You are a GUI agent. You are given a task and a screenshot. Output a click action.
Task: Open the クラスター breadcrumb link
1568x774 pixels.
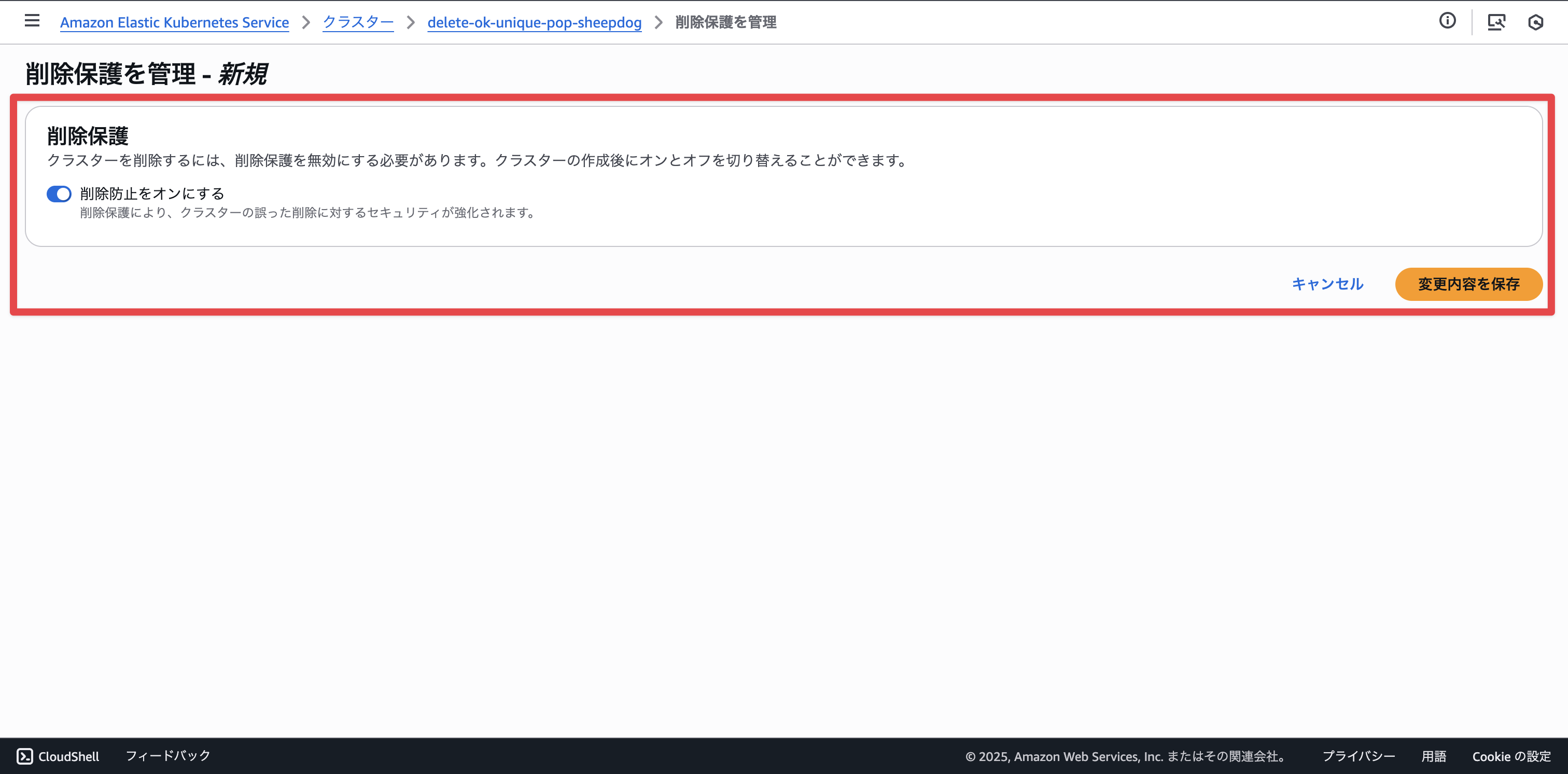coord(358,22)
